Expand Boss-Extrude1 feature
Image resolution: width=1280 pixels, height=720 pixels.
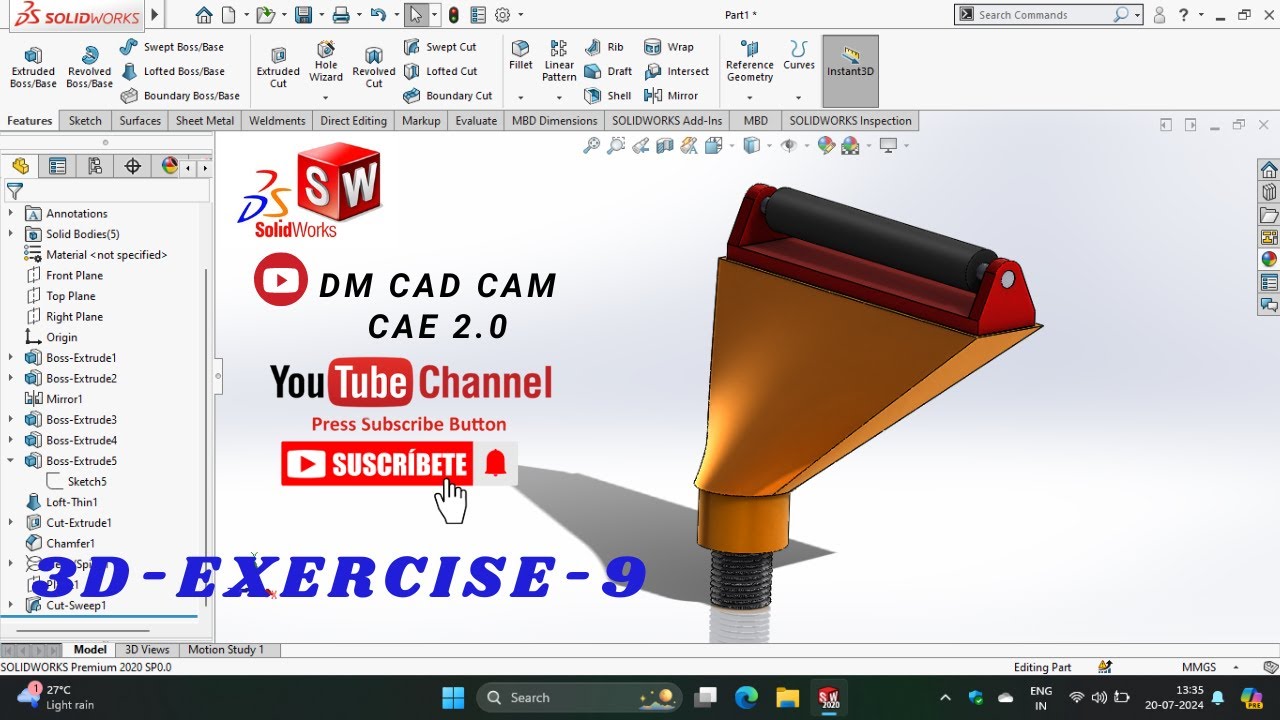pyautogui.click(x=11, y=358)
